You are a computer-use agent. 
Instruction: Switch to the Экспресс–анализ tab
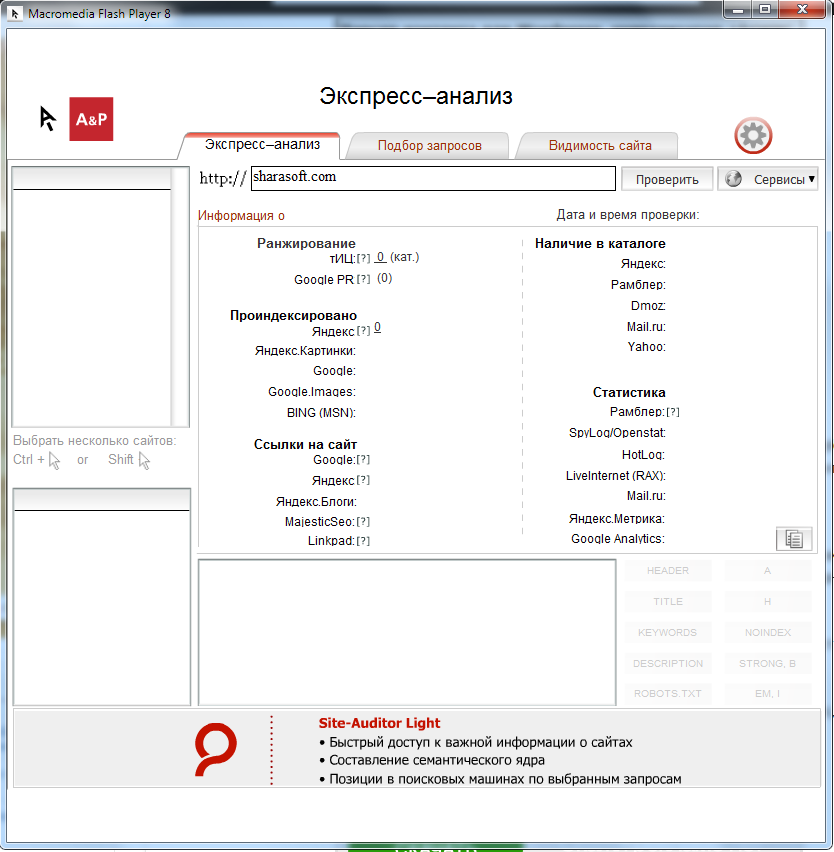(x=262, y=145)
